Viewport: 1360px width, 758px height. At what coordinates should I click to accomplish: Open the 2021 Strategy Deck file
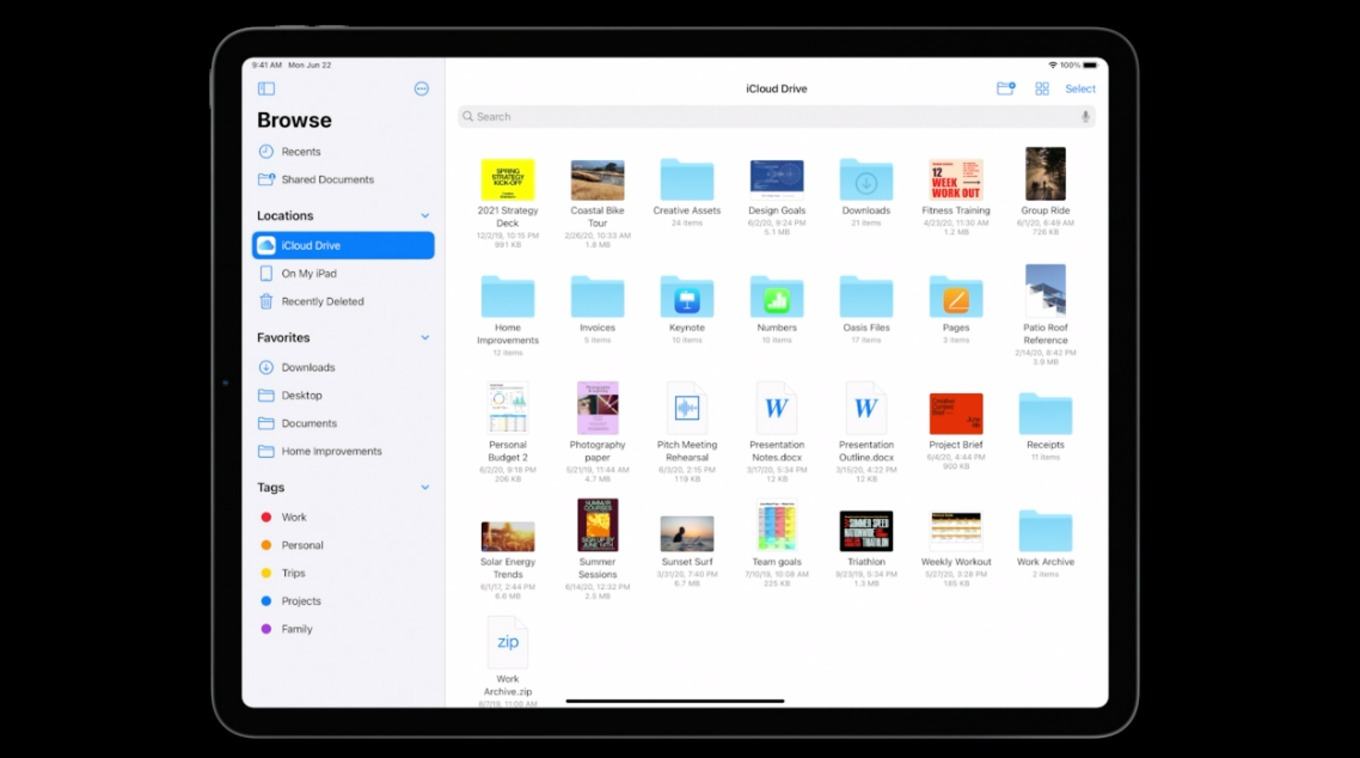click(508, 180)
